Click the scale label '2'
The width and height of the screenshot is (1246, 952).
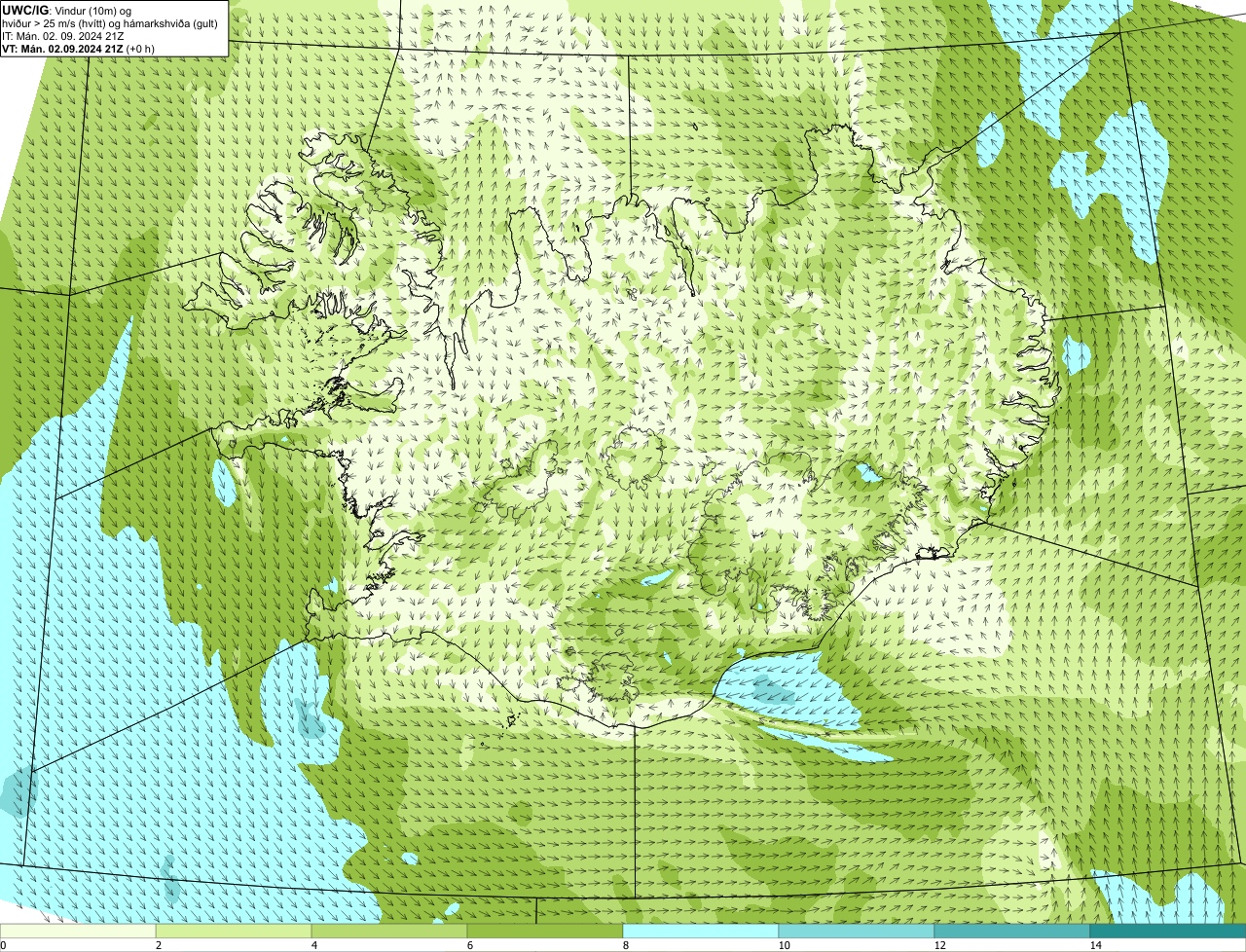point(158,945)
